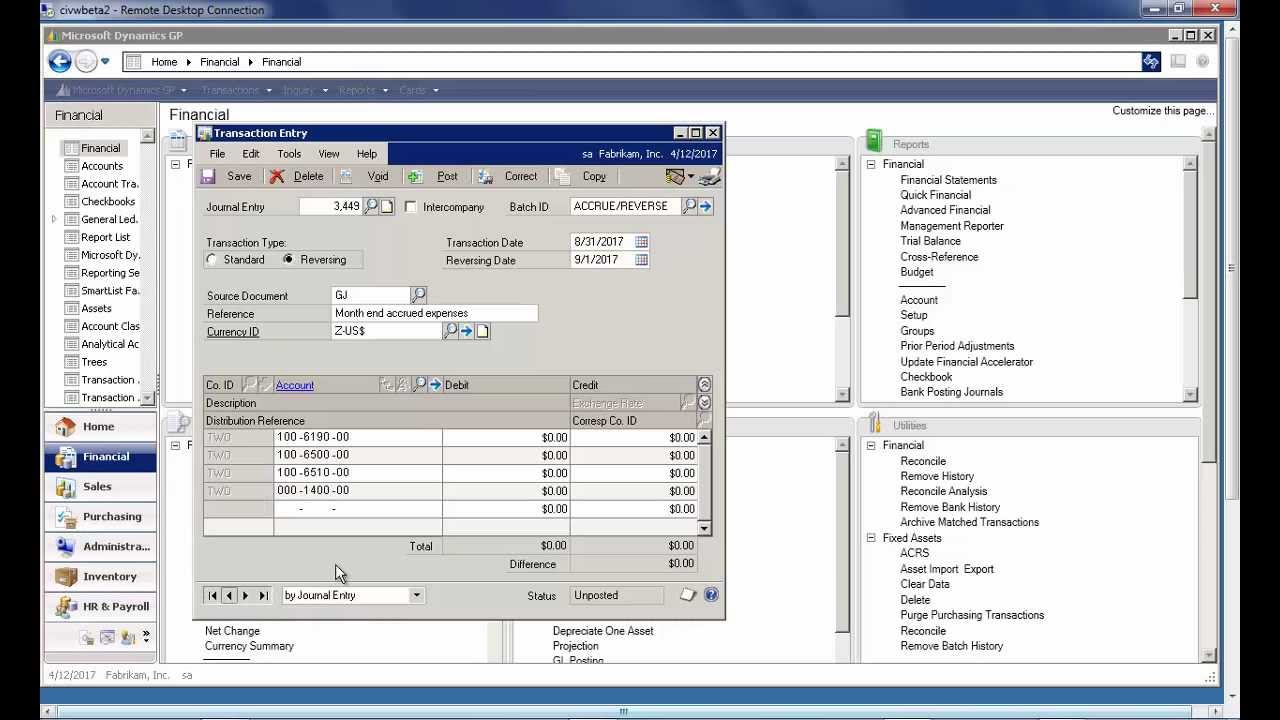The height and width of the screenshot is (720, 1280).
Task: Open the Currency ID link label
Action: coord(233,332)
